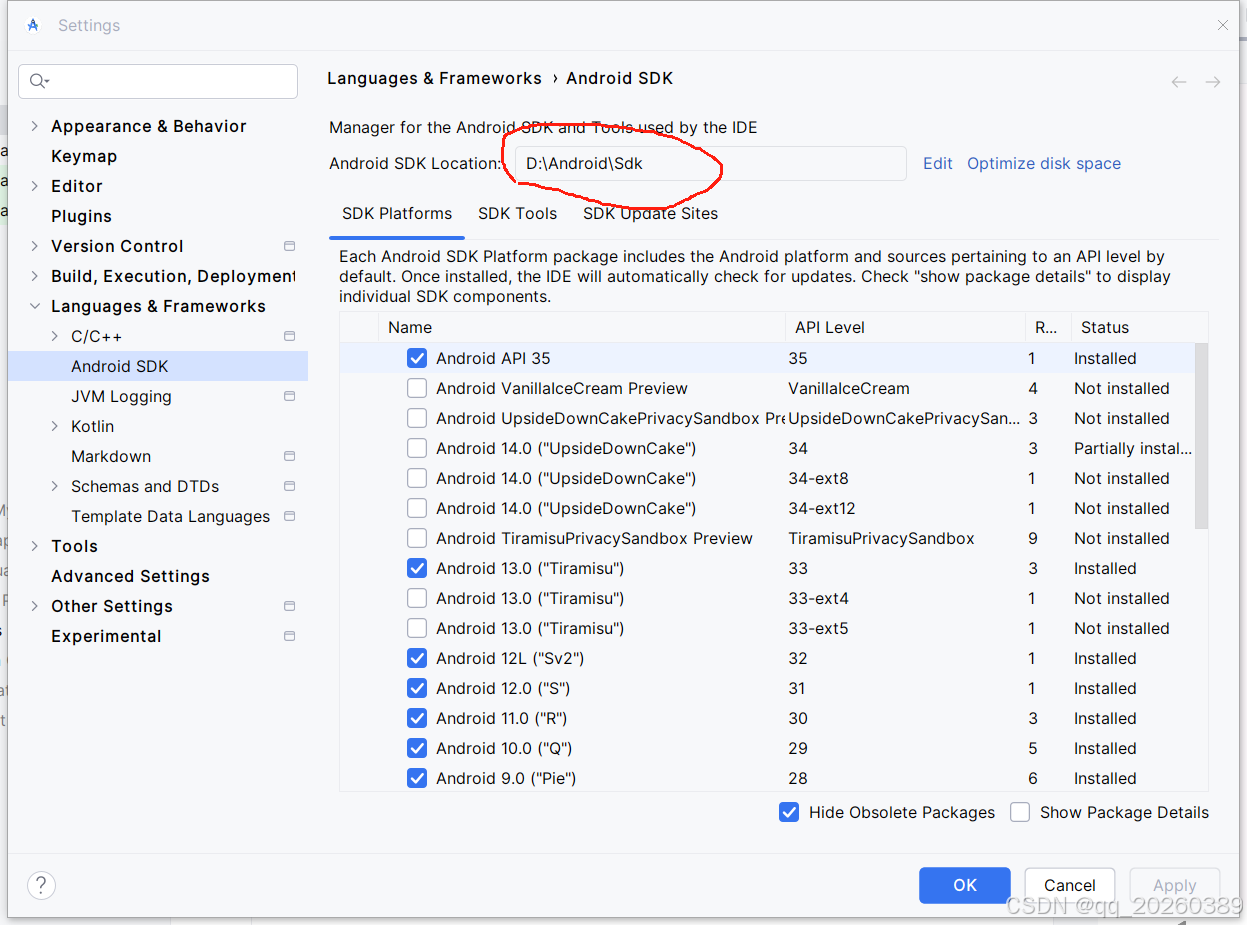Click the settings search input field
Screen dimensions: 1247x925
158,81
